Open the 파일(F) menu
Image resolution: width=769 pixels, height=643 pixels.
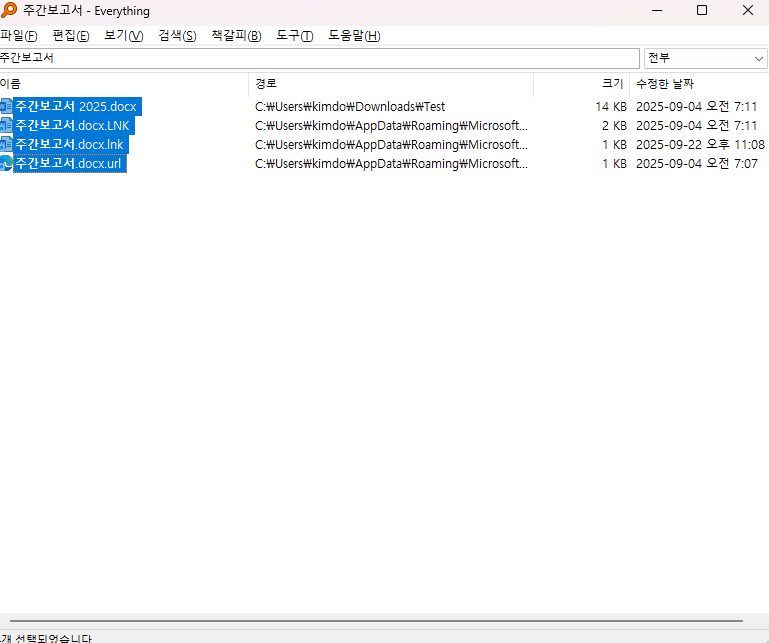[19, 35]
